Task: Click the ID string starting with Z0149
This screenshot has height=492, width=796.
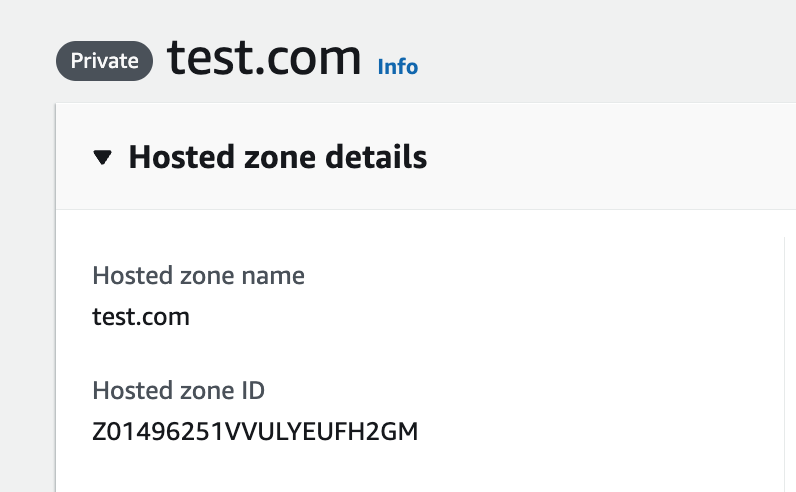Action: pyautogui.click(x=254, y=432)
